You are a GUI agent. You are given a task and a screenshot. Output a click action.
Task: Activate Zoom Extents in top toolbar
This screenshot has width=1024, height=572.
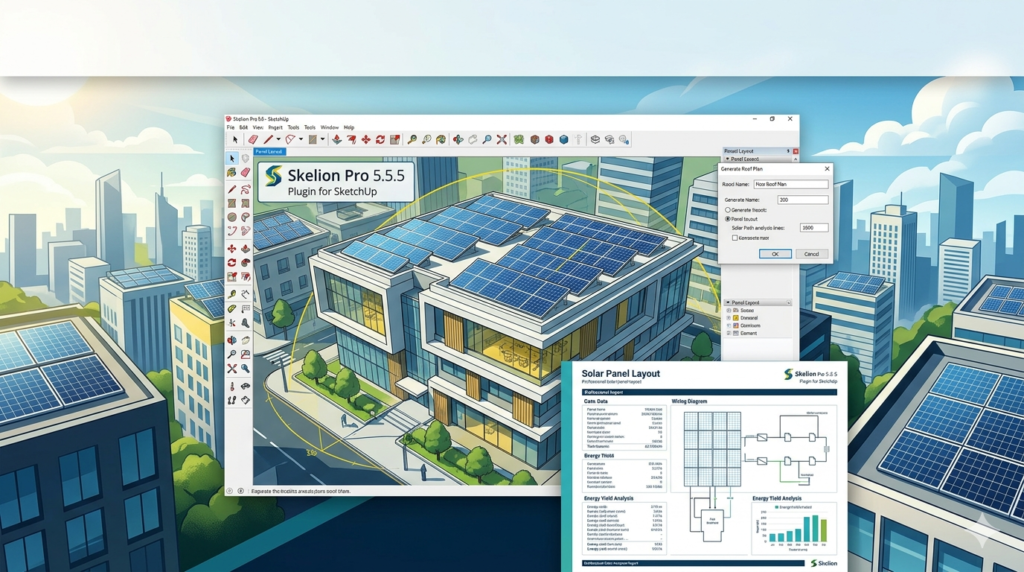pos(502,140)
